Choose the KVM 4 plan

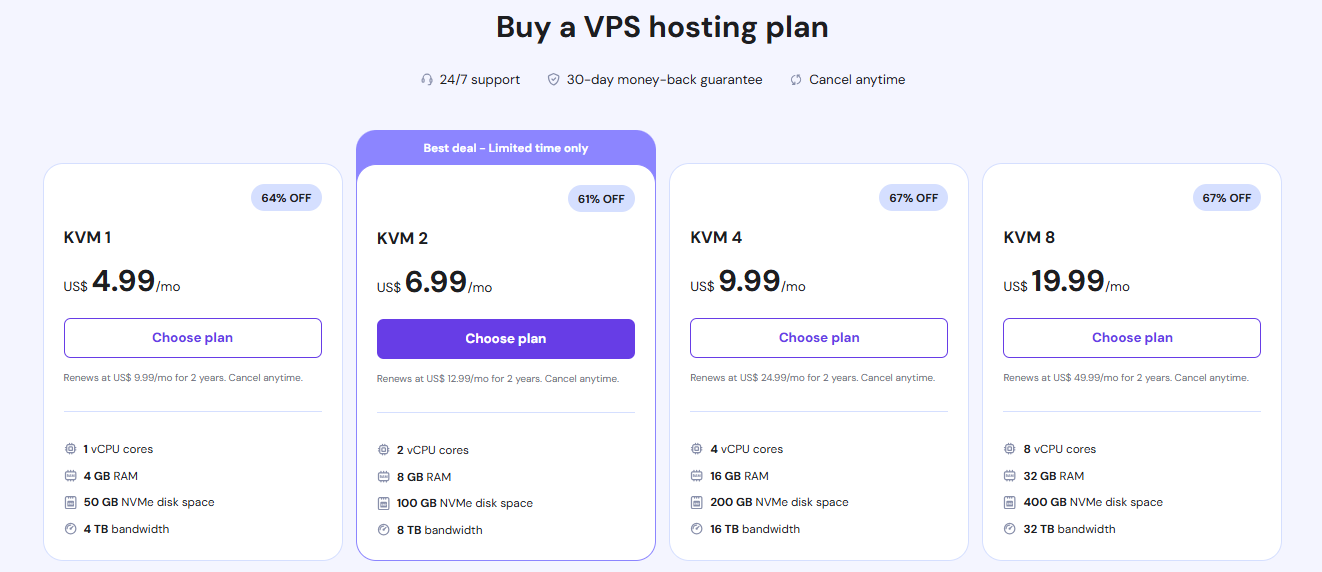point(819,338)
